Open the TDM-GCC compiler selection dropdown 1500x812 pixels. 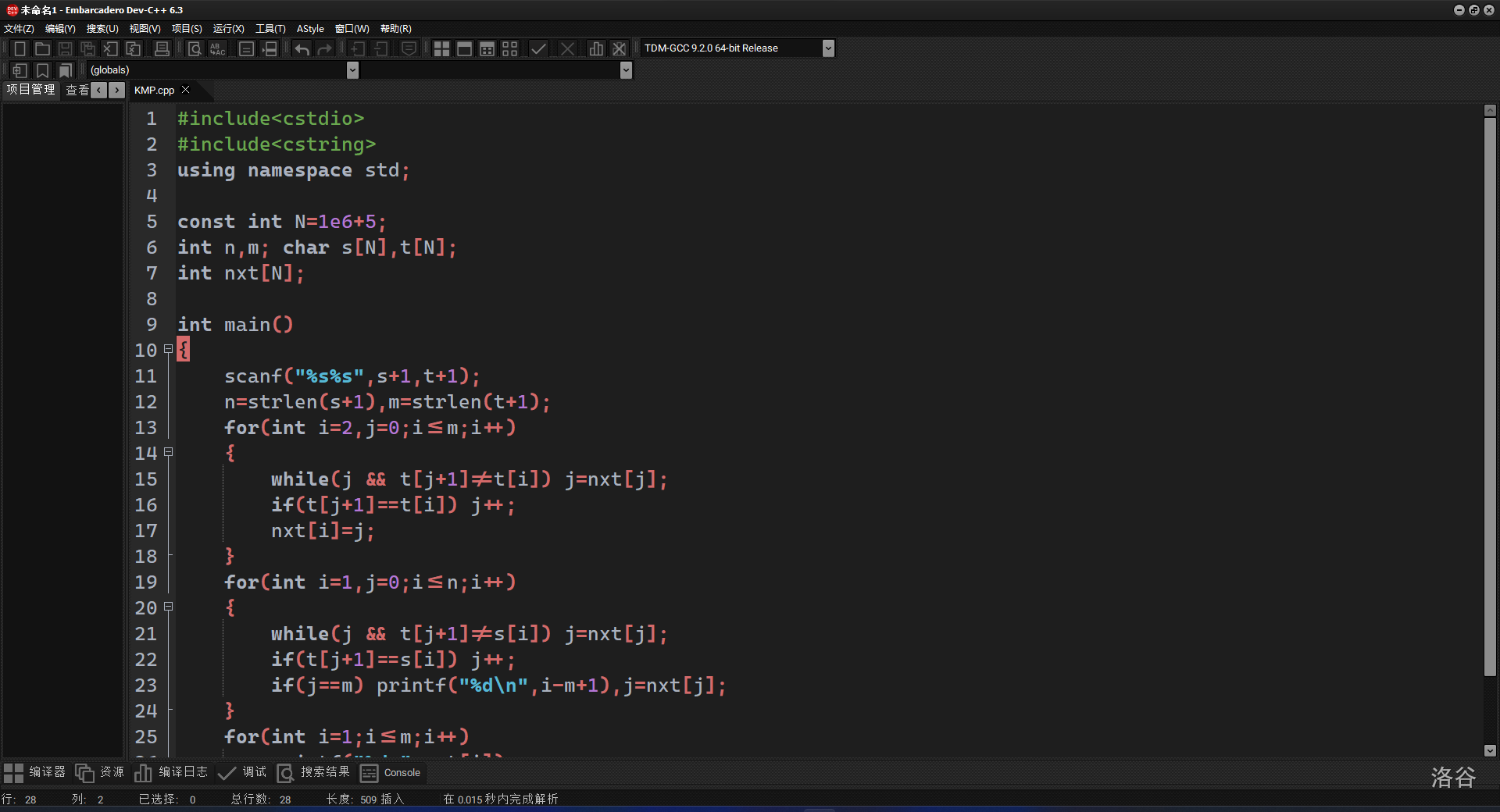pos(828,48)
